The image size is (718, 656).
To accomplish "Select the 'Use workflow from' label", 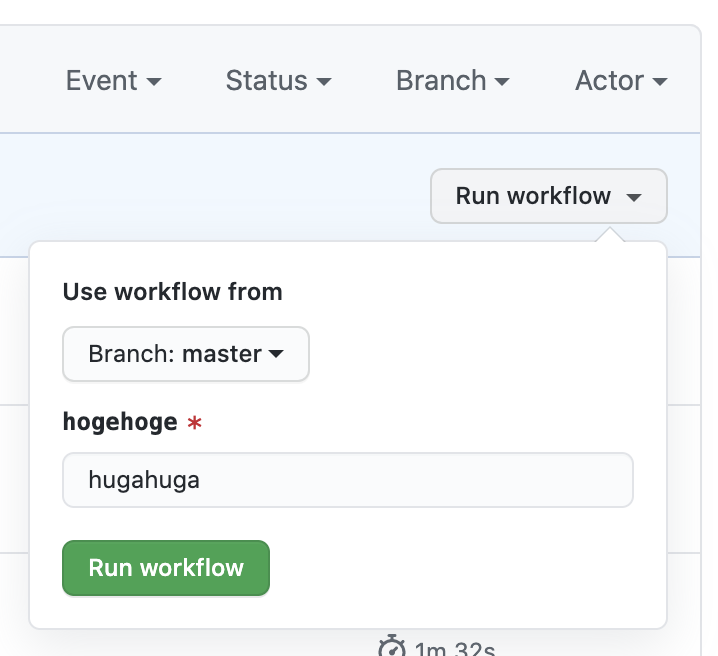I will [x=173, y=292].
